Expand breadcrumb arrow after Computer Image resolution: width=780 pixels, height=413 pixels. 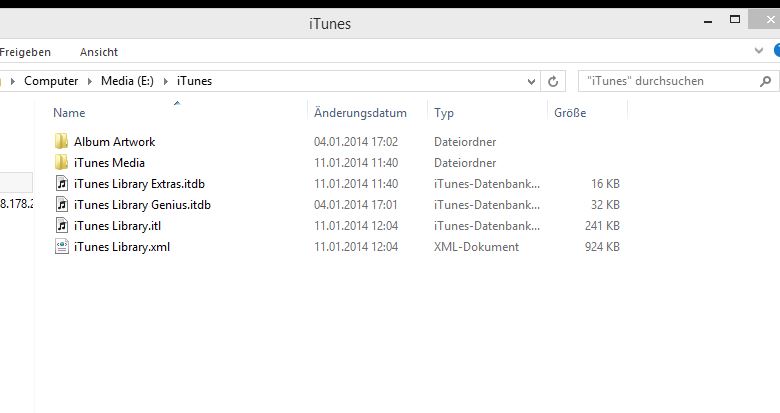pyautogui.click(x=90, y=81)
